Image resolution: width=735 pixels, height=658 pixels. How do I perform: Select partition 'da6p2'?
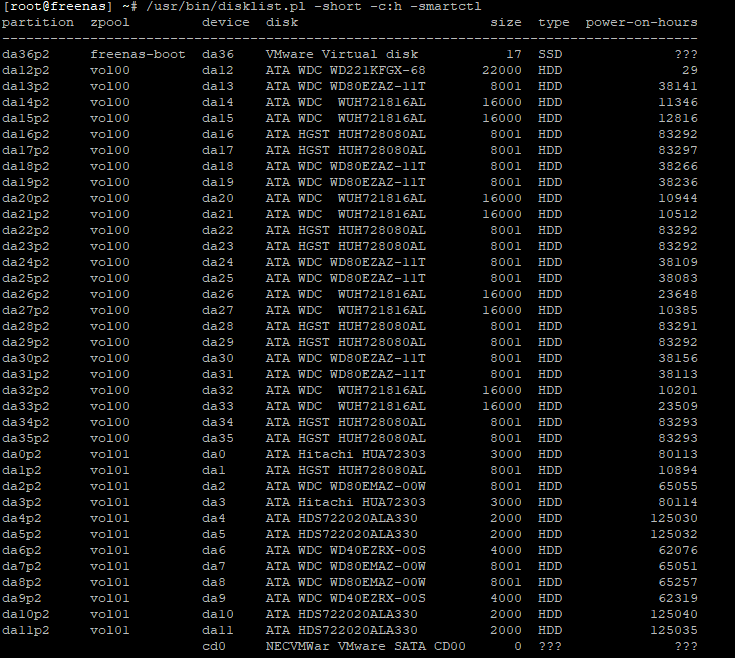pyautogui.click(x=22, y=550)
